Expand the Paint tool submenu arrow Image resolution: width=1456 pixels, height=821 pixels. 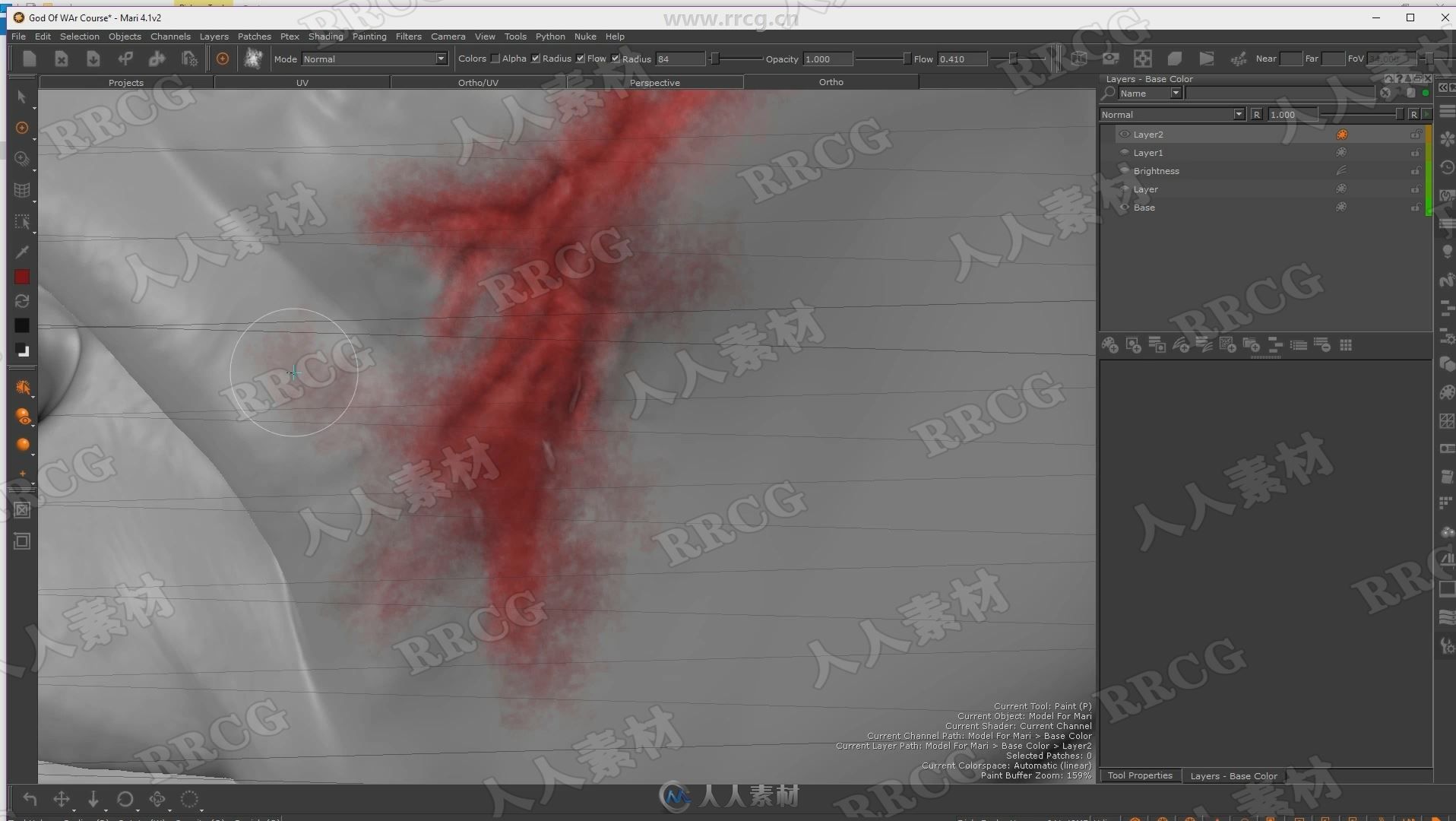pos(34,139)
